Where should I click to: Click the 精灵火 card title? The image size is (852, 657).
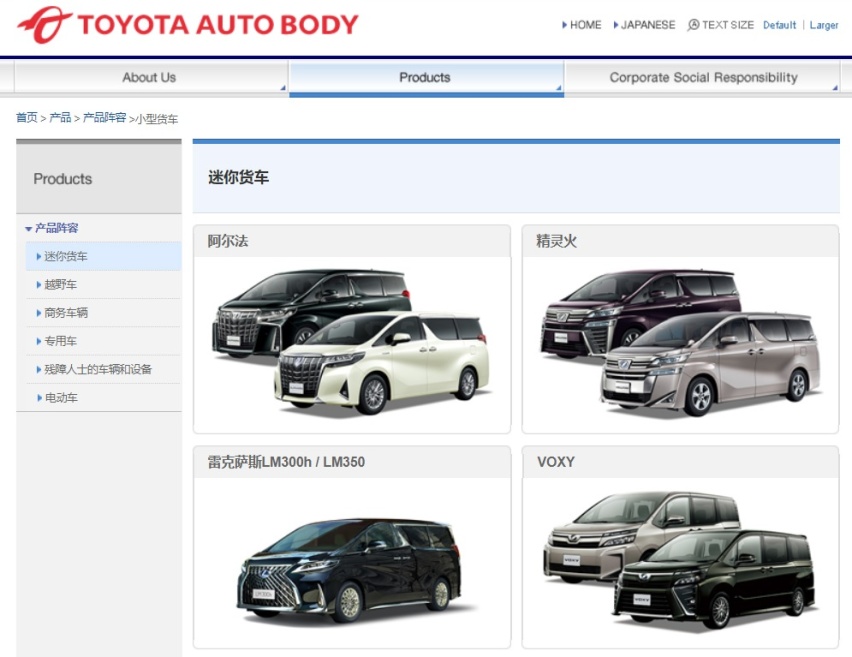pos(556,241)
